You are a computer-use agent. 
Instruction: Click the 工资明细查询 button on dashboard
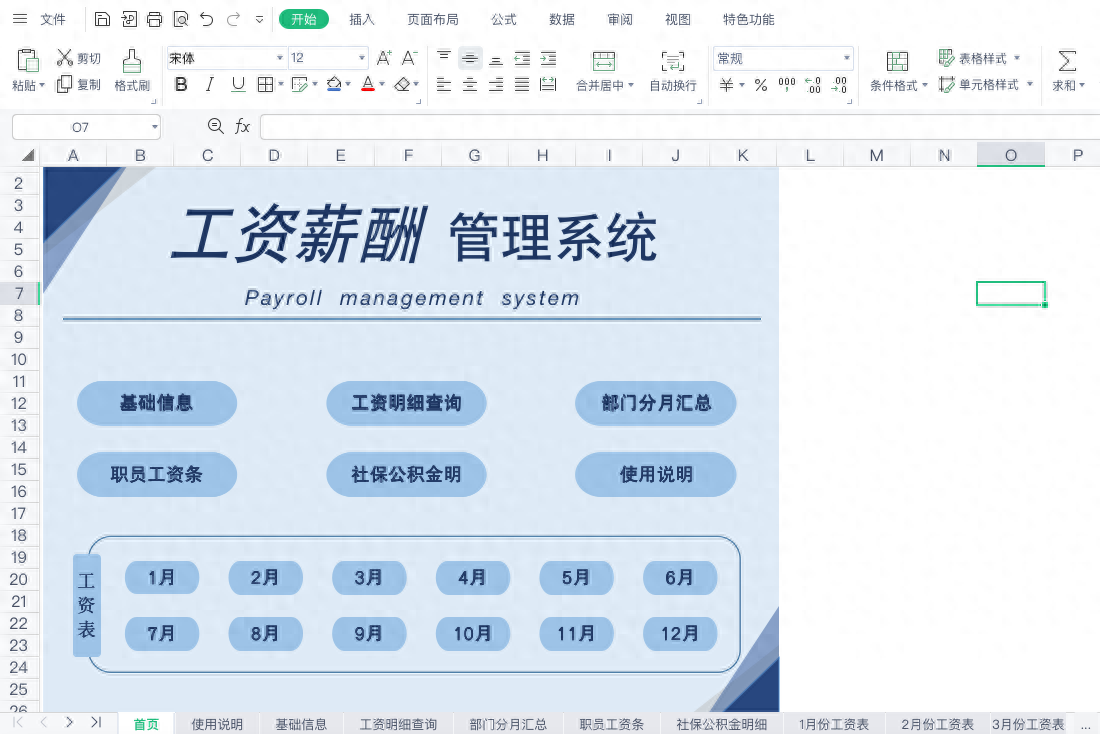tap(406, 403)
